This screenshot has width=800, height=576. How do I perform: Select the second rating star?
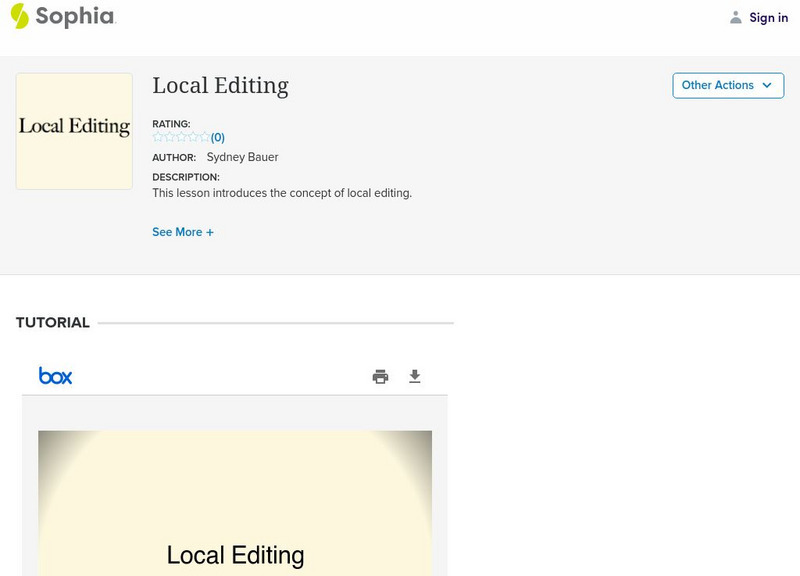[169, 137]
